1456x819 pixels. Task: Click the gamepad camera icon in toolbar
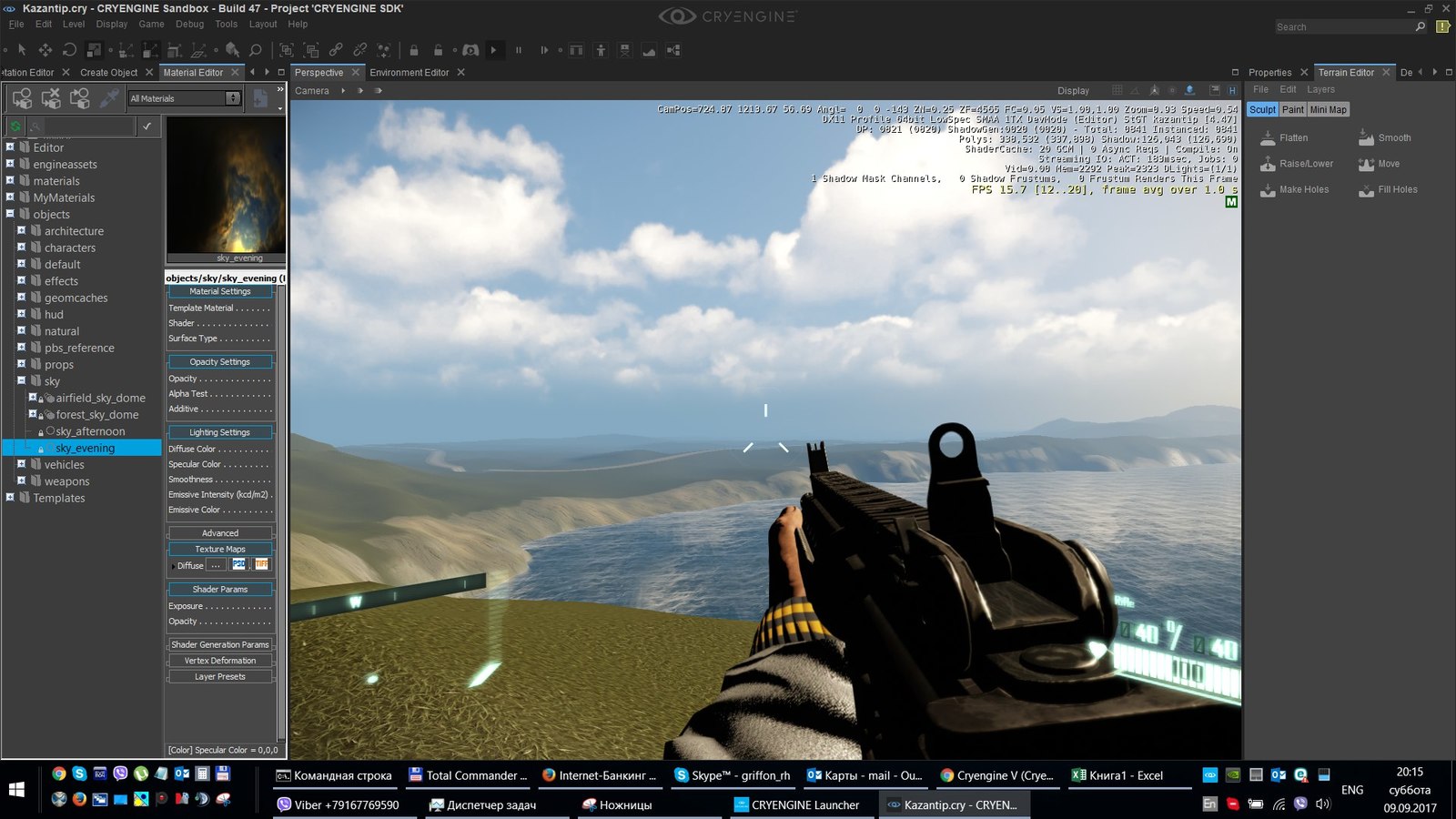pos(470,50)
